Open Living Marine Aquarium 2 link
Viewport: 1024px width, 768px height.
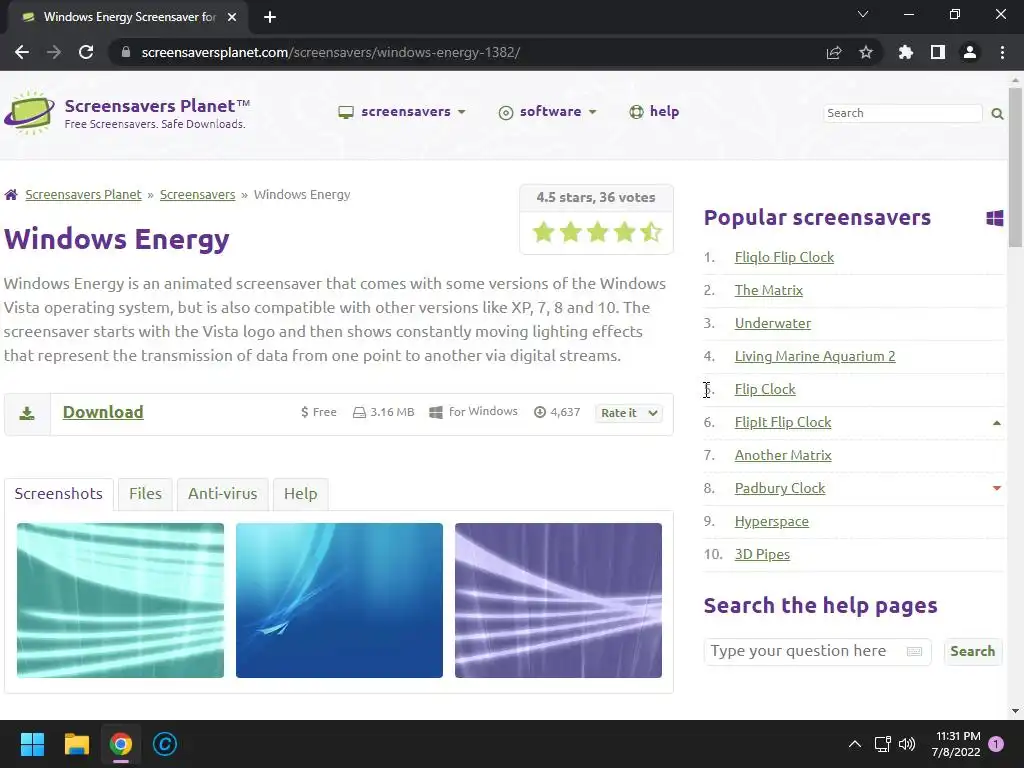click(815, 356)
